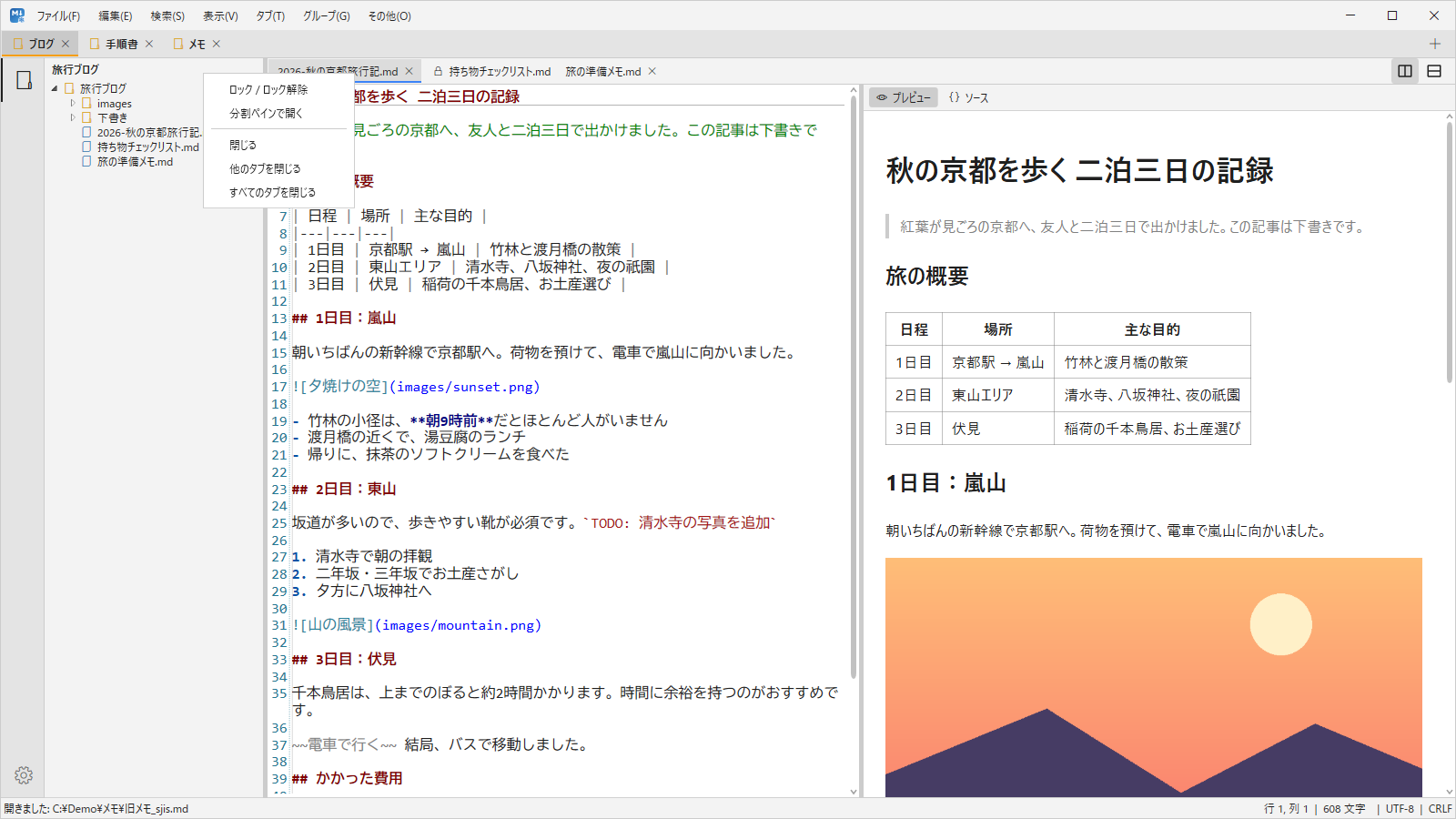Click the 下書き folder icon in tree
Screen dimensions: 1456x819
(x=86, y=118)
